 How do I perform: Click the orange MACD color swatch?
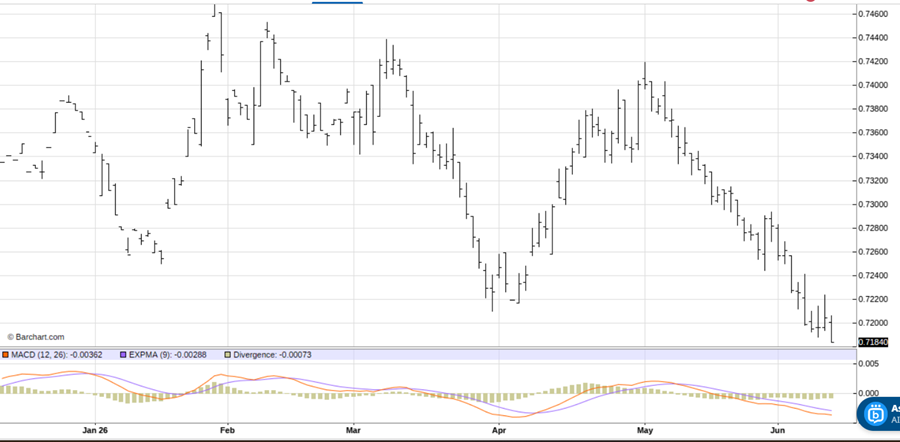point(6,355)
